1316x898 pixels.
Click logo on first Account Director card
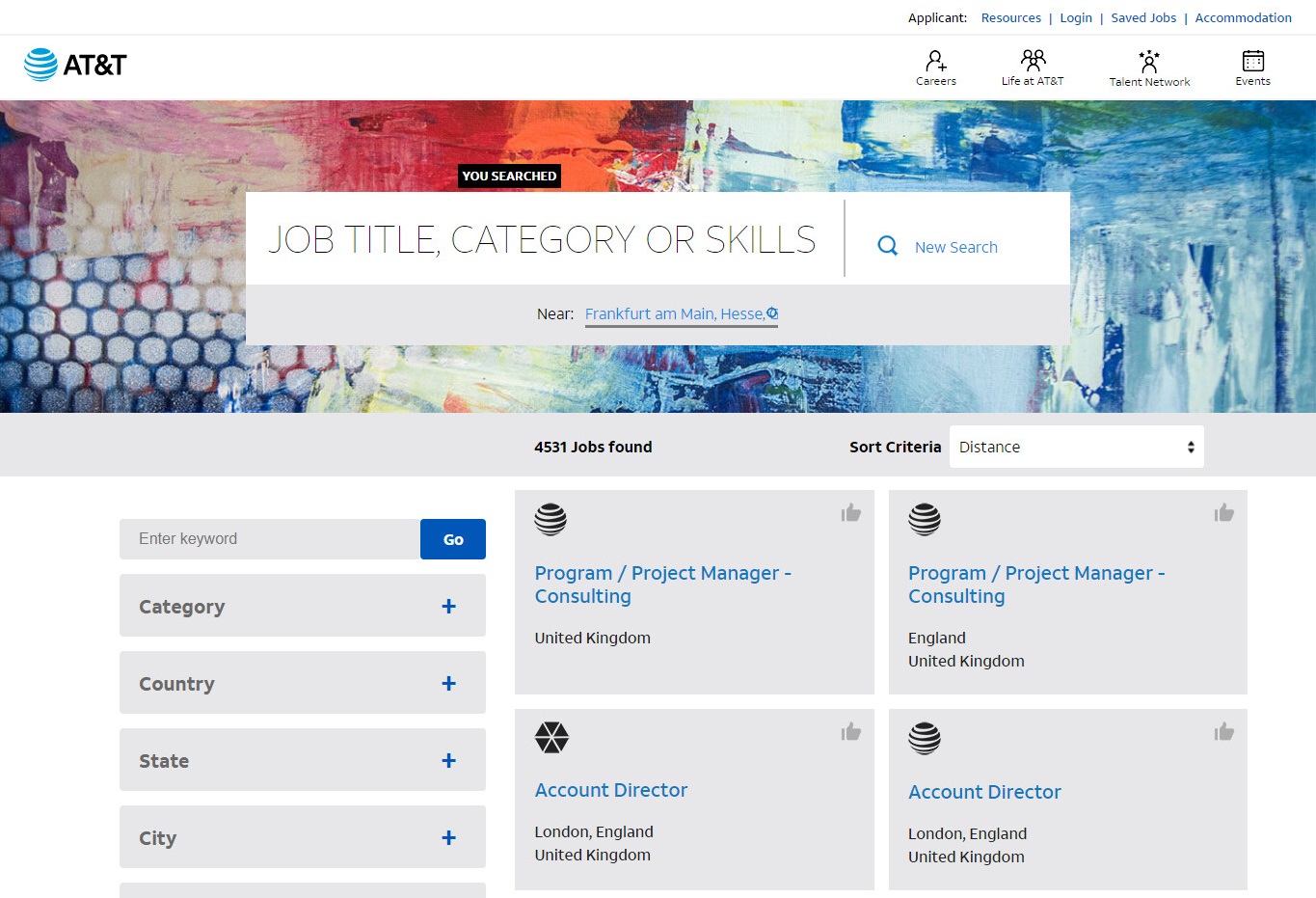(551, 738)
